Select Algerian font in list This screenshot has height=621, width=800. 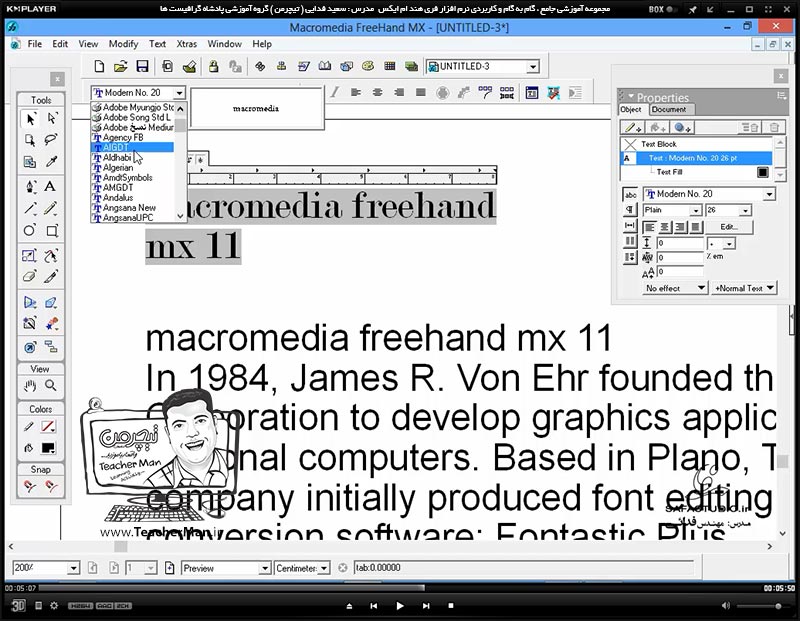(132, 167)
